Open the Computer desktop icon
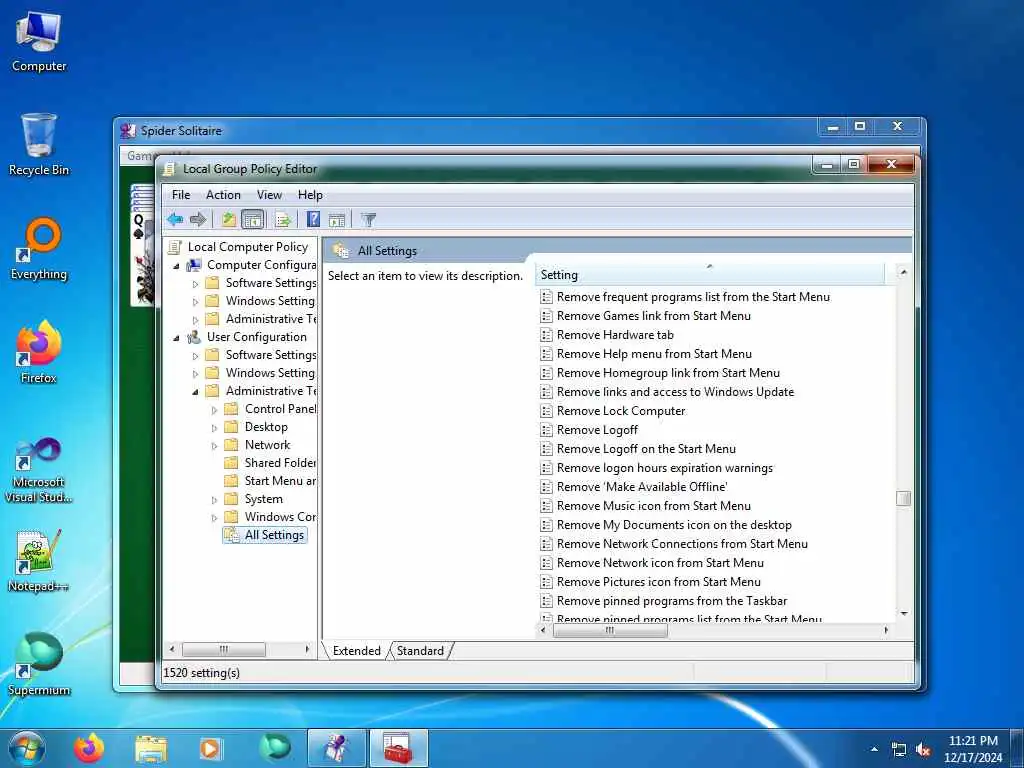Image resolution: width=1024 pixels, height=768 pixels. click(x=39, y=41)
